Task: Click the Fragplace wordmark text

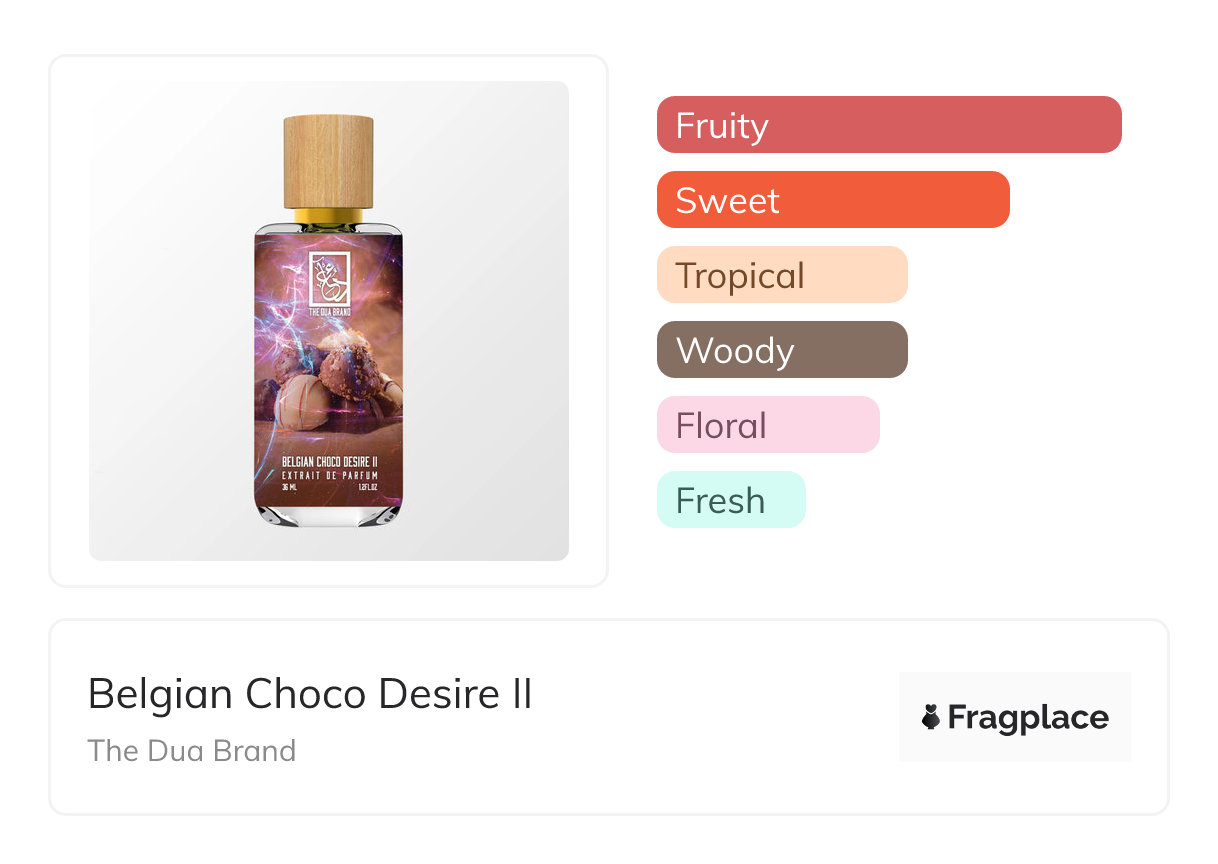Action: coord(1028,717)
